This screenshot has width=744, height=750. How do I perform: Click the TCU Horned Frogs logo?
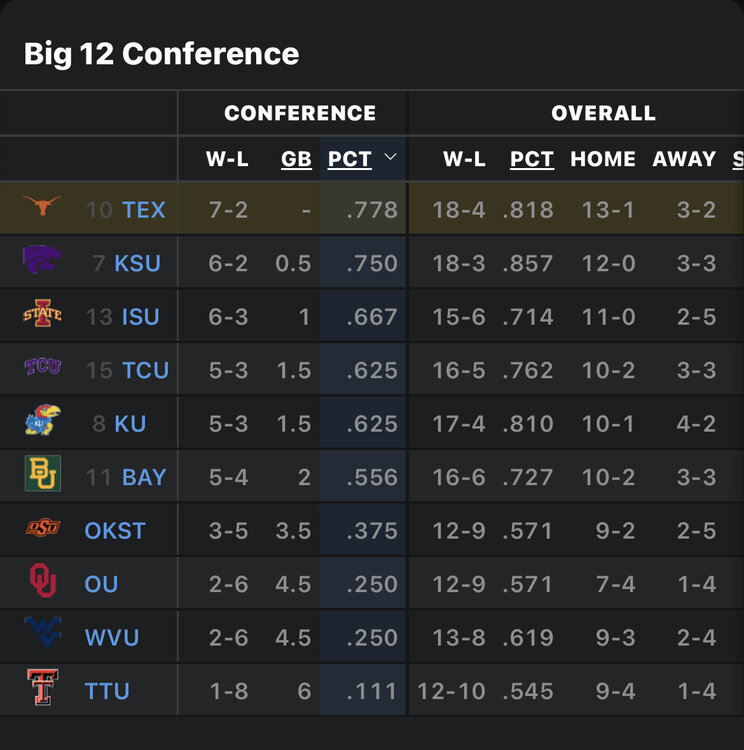point(42,369)
